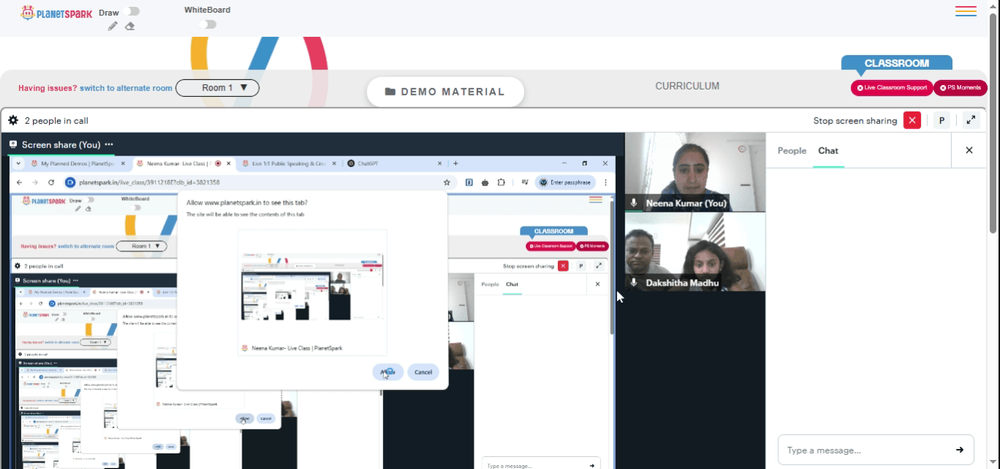Send the chat message with the arrow icon
Image resolution: width=1000 pixels, height=469 pixels.
pyautogui.click(x=959, y=450)
